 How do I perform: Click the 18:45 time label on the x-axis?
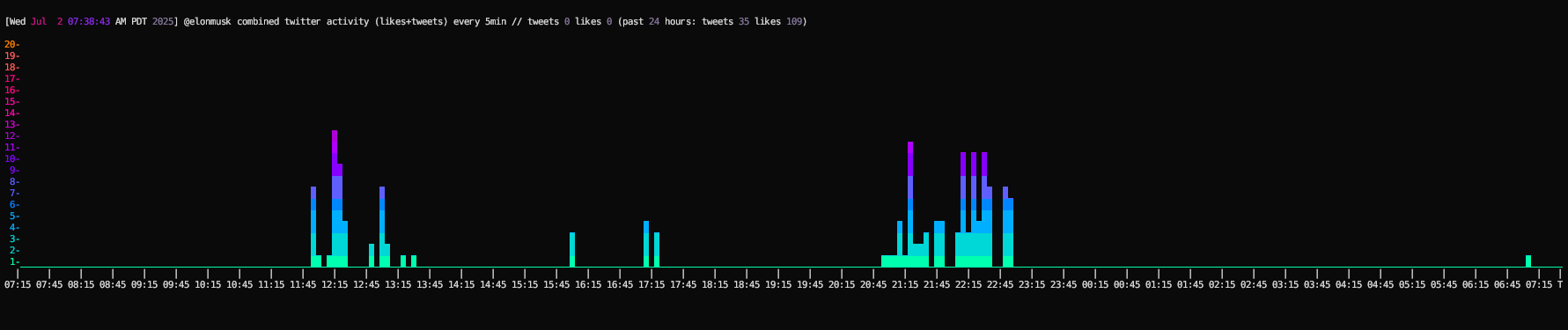click(747, 284)
